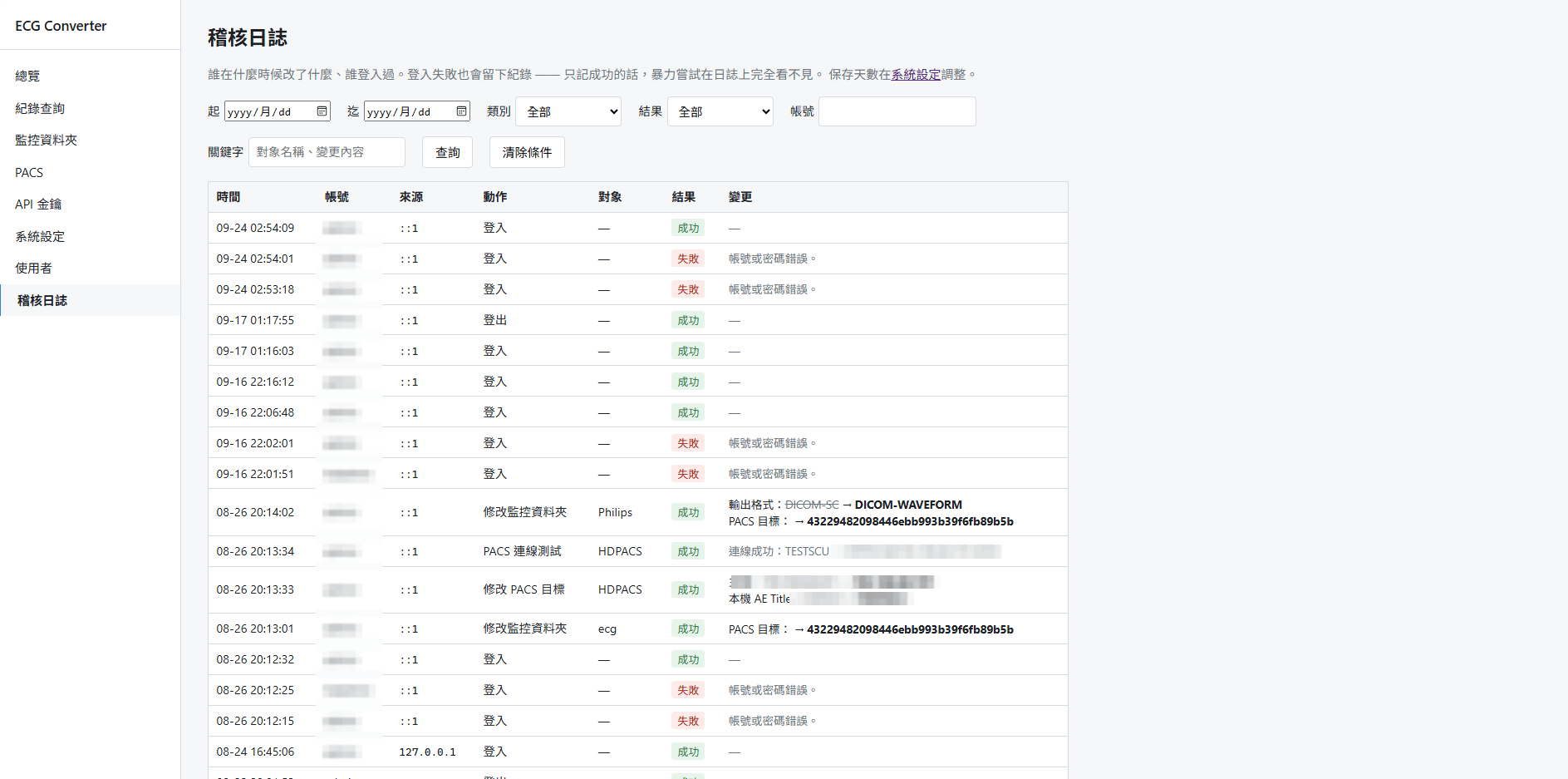Expand the 結果 result dropdown
Viewport: 1568px width, 779px height.
tap(720, 111)
